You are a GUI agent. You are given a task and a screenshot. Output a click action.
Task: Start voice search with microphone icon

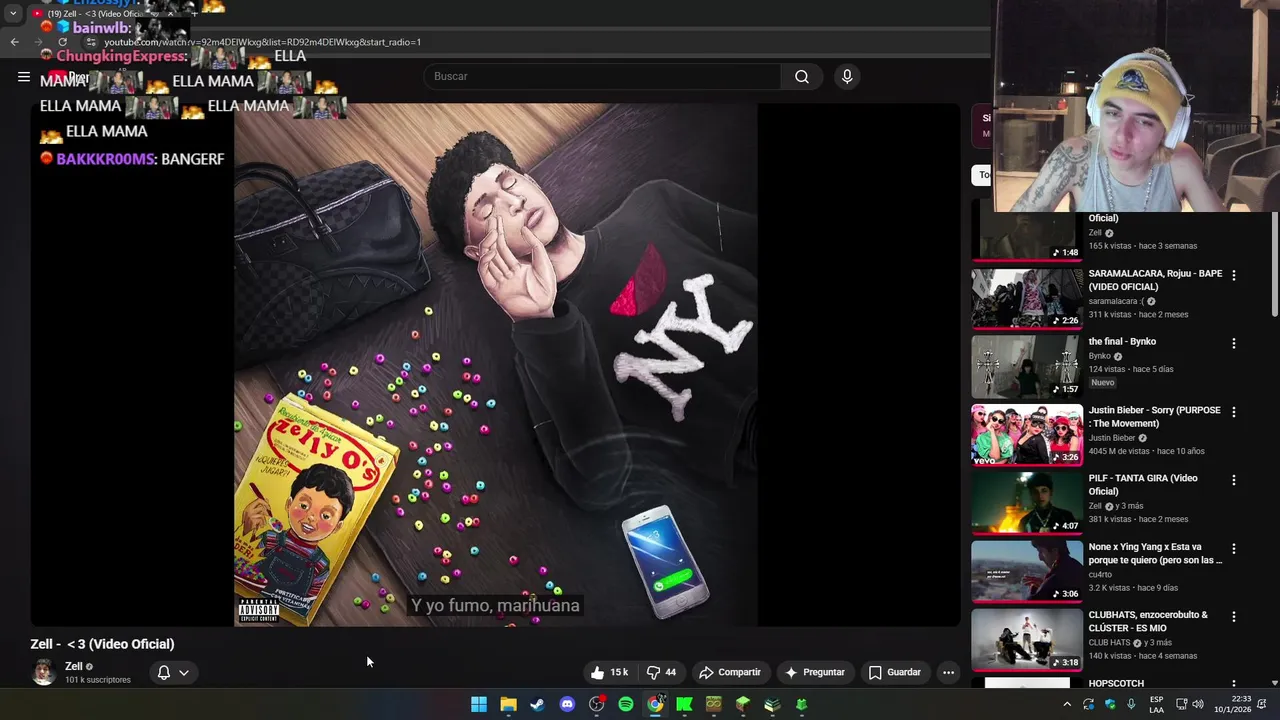pyautogui.click(x=847, y=77)
